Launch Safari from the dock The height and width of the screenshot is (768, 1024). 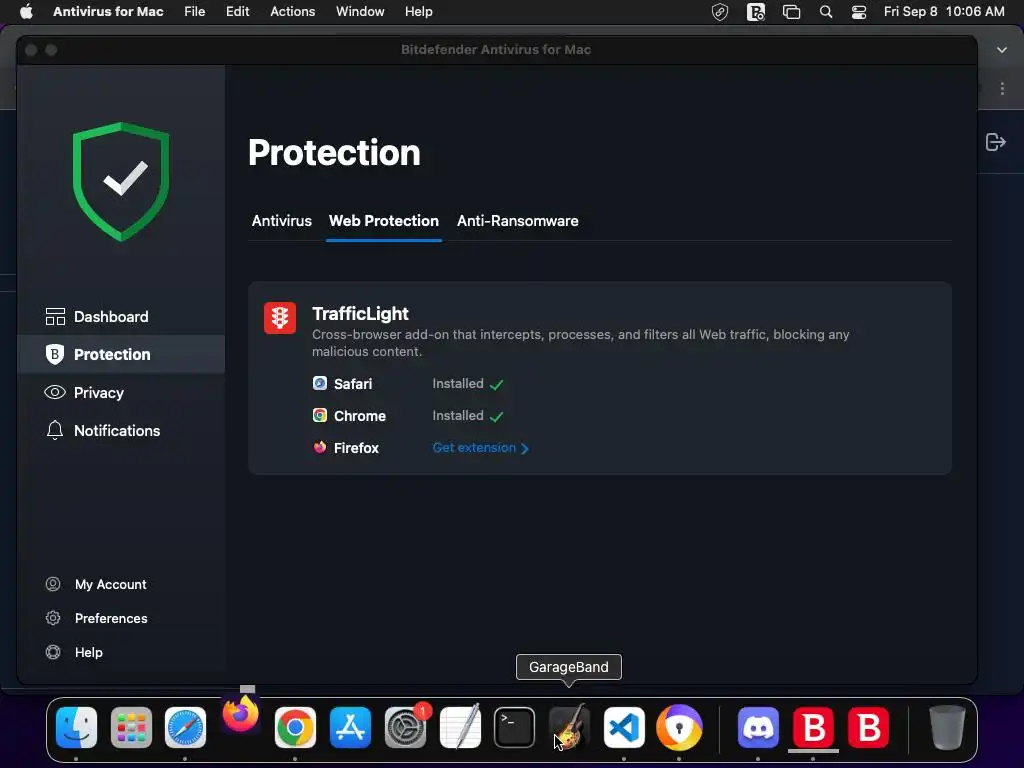(x=185, y=727)
